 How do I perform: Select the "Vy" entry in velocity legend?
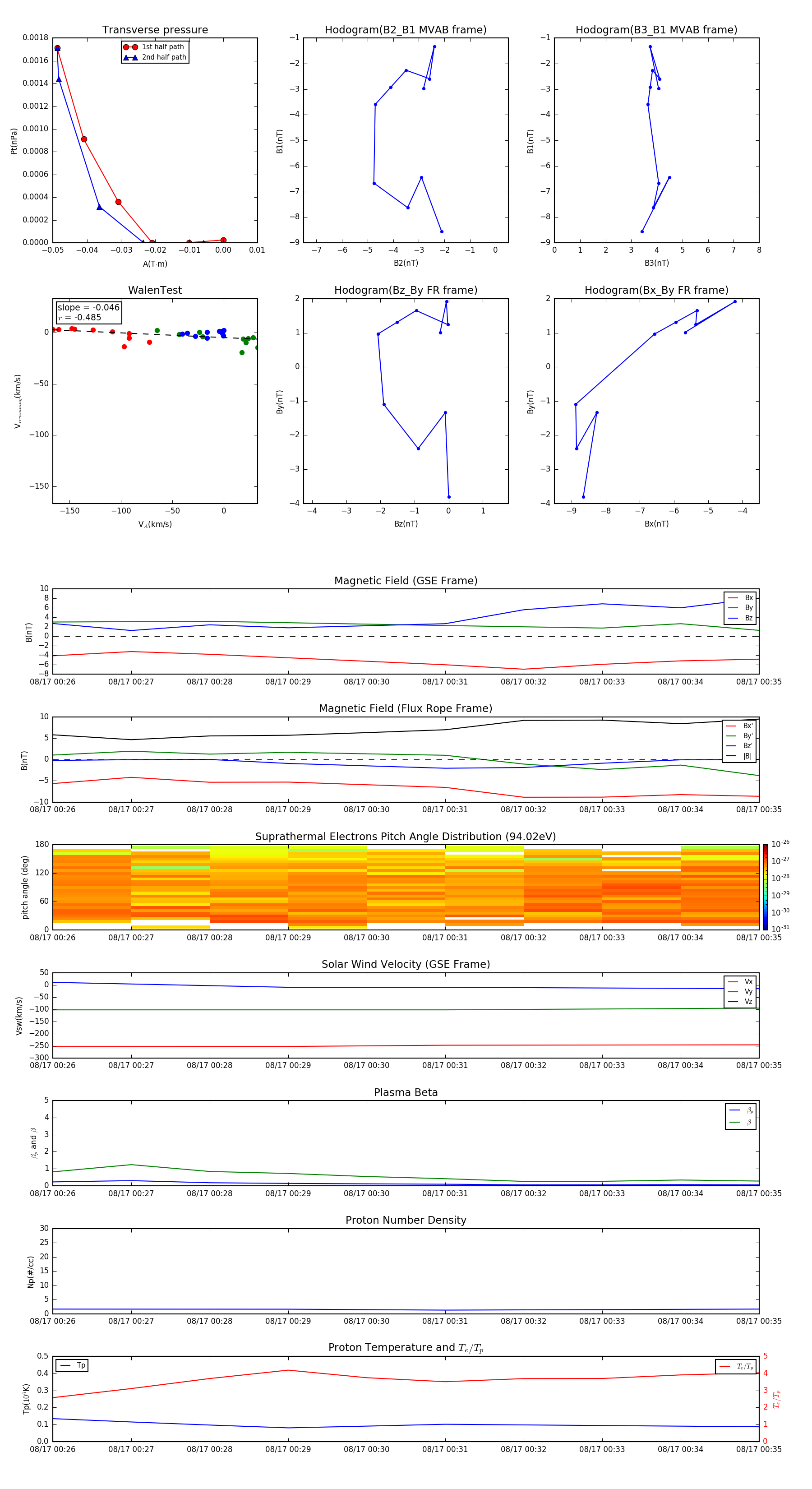(740, 992)
